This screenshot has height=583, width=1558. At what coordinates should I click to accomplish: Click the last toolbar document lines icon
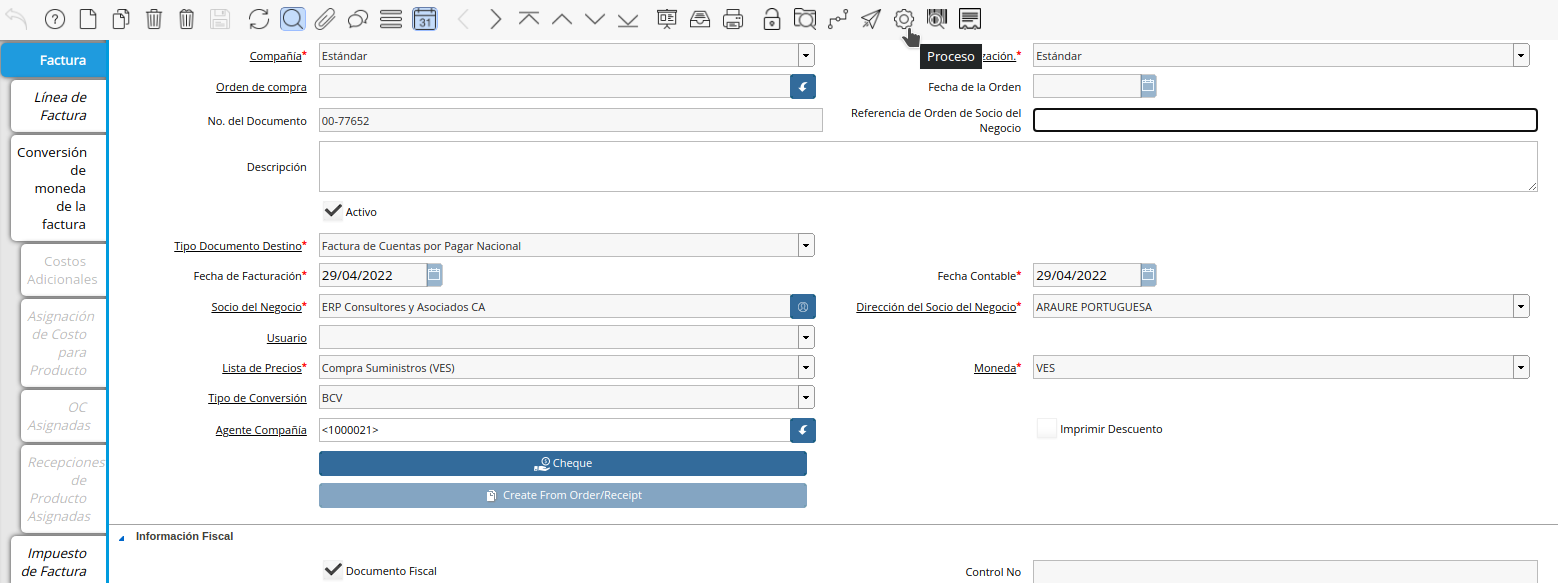click(970, 19)
